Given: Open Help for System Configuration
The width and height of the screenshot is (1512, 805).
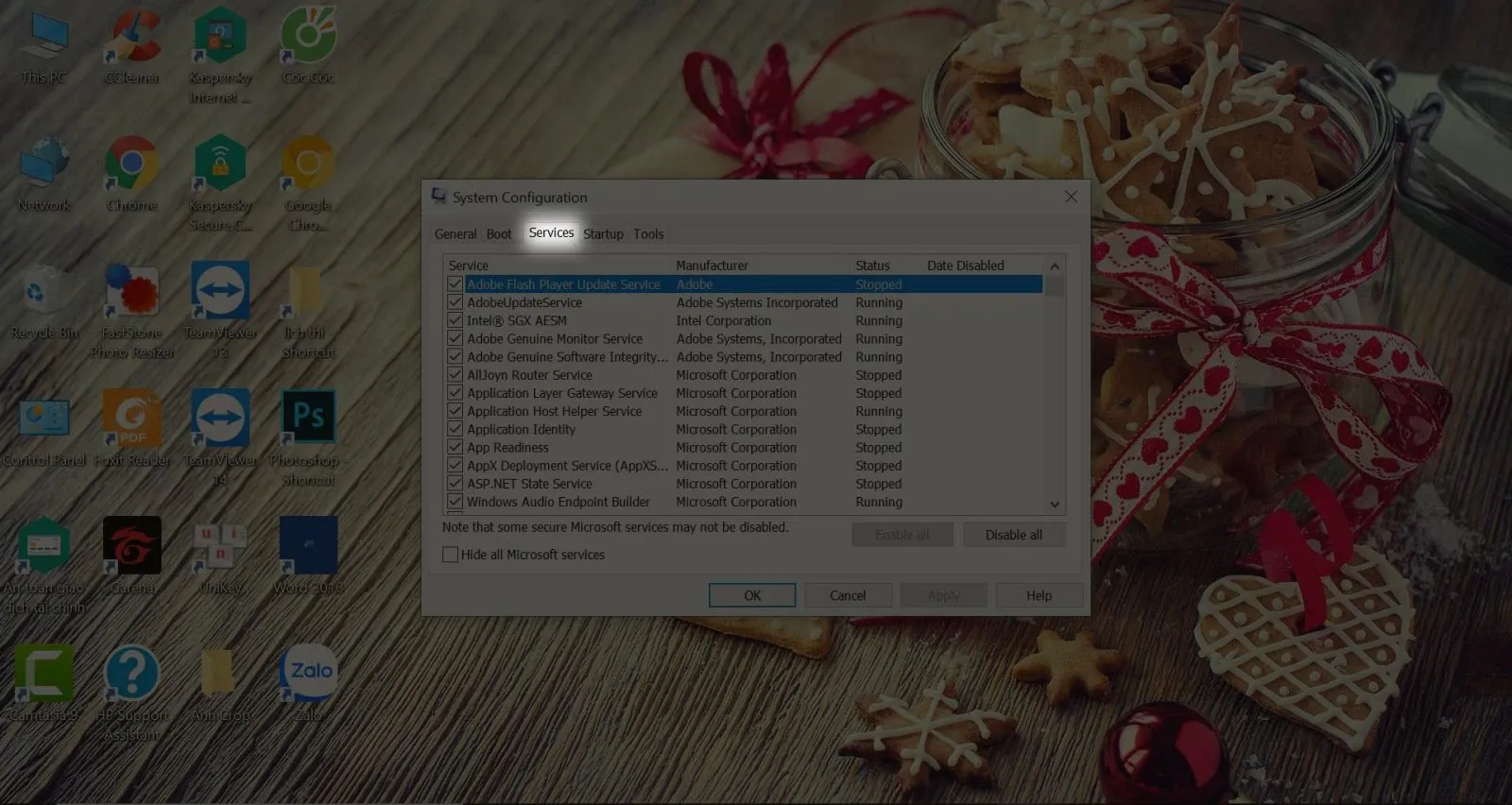Looking at the screenshot, I should (x=1039, y=595).
